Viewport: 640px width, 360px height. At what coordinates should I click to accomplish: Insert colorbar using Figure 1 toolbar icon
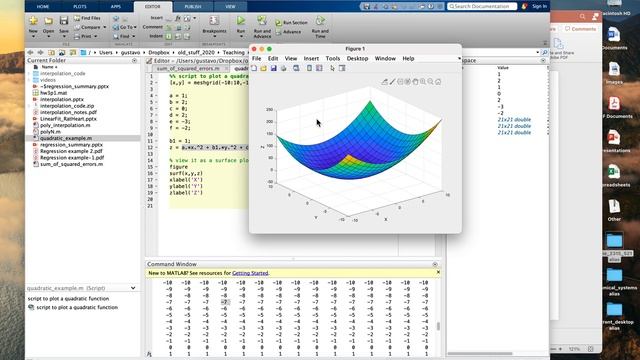point(309,68)
